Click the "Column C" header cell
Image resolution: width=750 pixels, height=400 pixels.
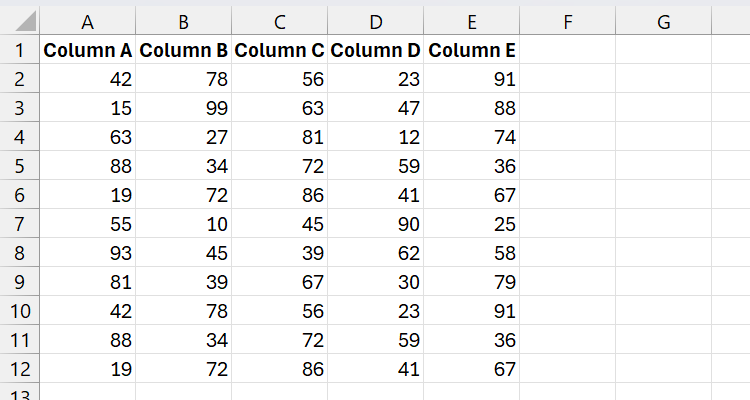tap(279, 50)
